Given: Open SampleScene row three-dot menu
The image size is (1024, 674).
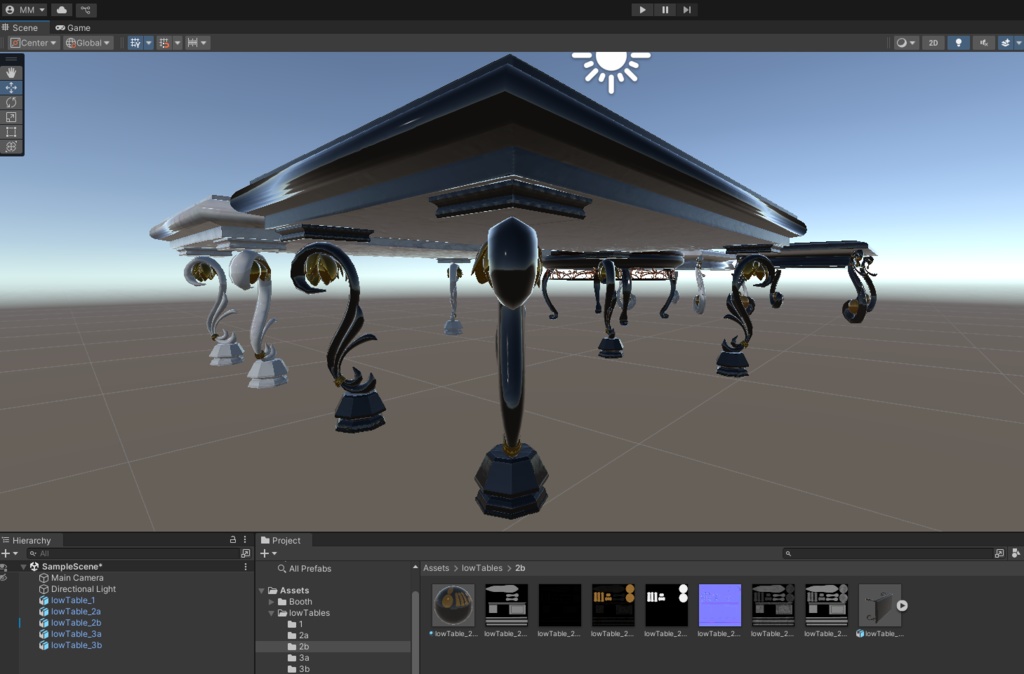Looking at the screenshot, I should click(246, 566).
